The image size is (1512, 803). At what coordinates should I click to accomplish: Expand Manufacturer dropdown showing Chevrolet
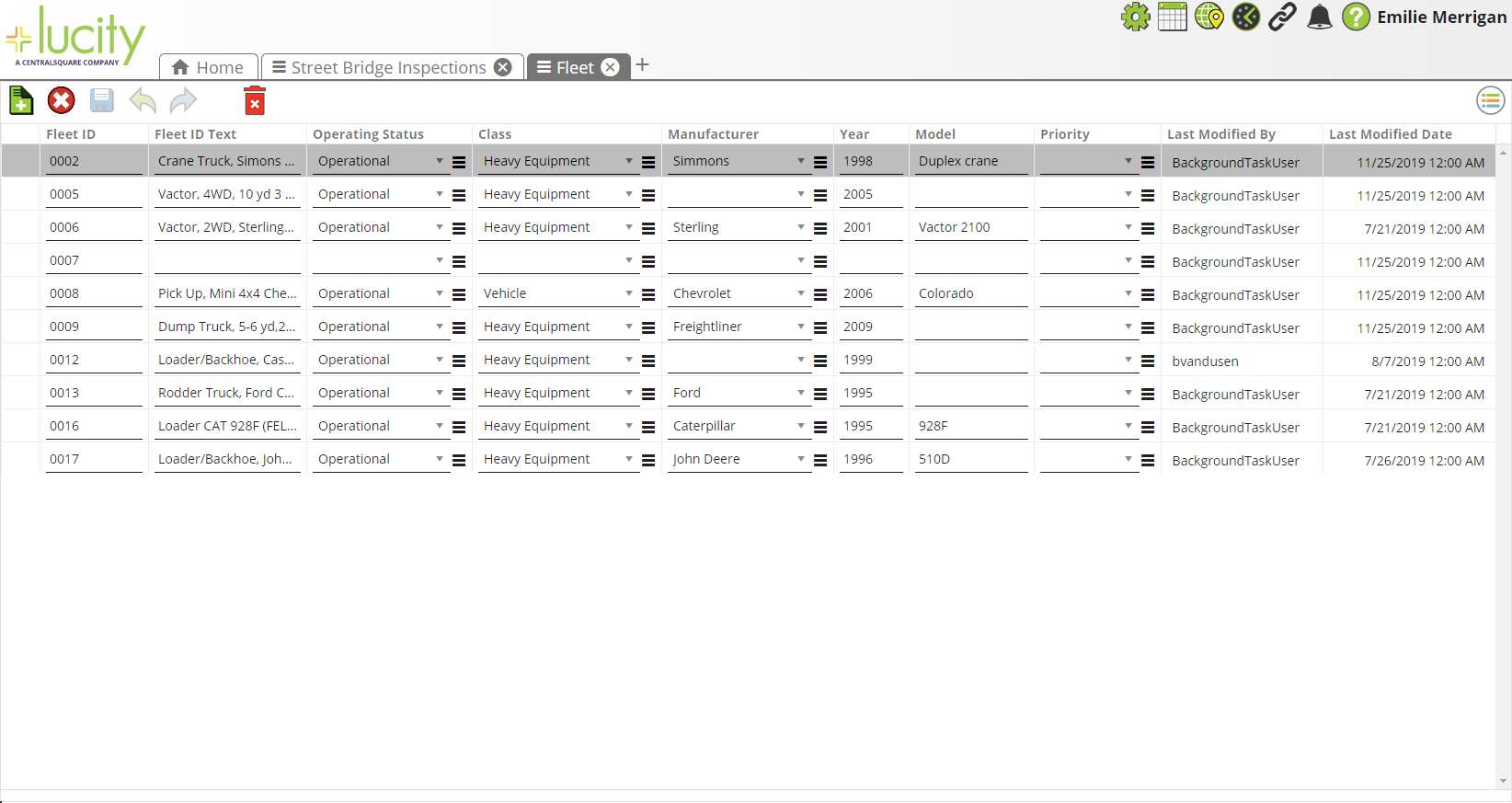click(801, 293)
